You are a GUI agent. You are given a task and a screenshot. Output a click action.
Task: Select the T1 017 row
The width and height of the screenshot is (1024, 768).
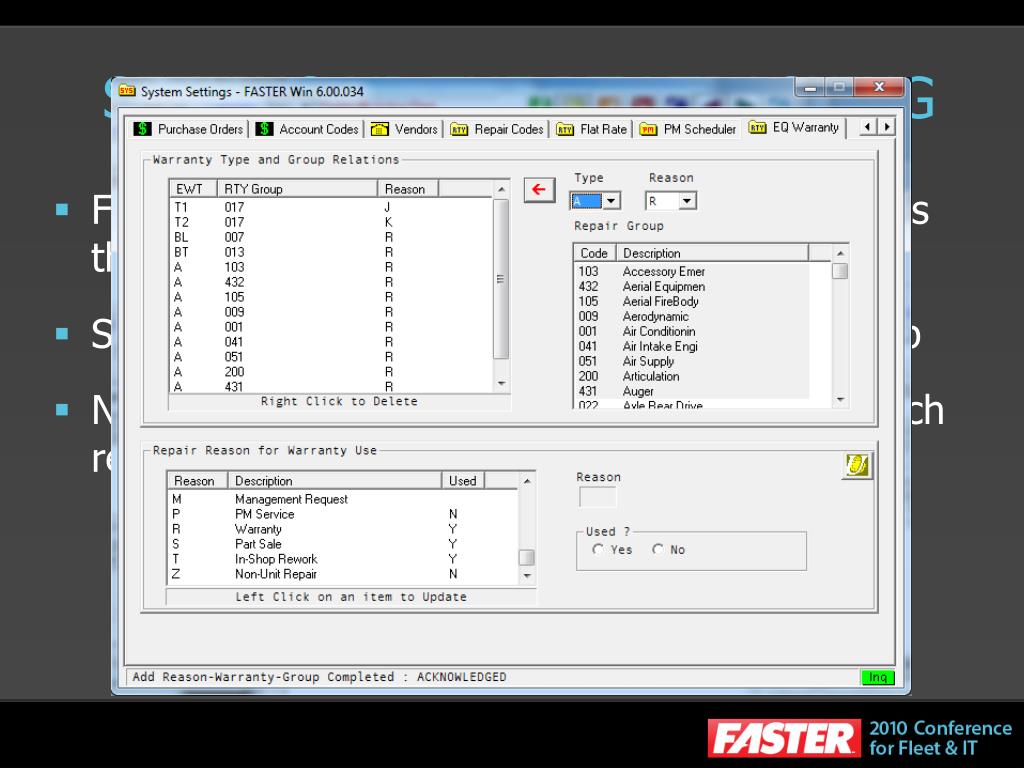coord(330,207)
